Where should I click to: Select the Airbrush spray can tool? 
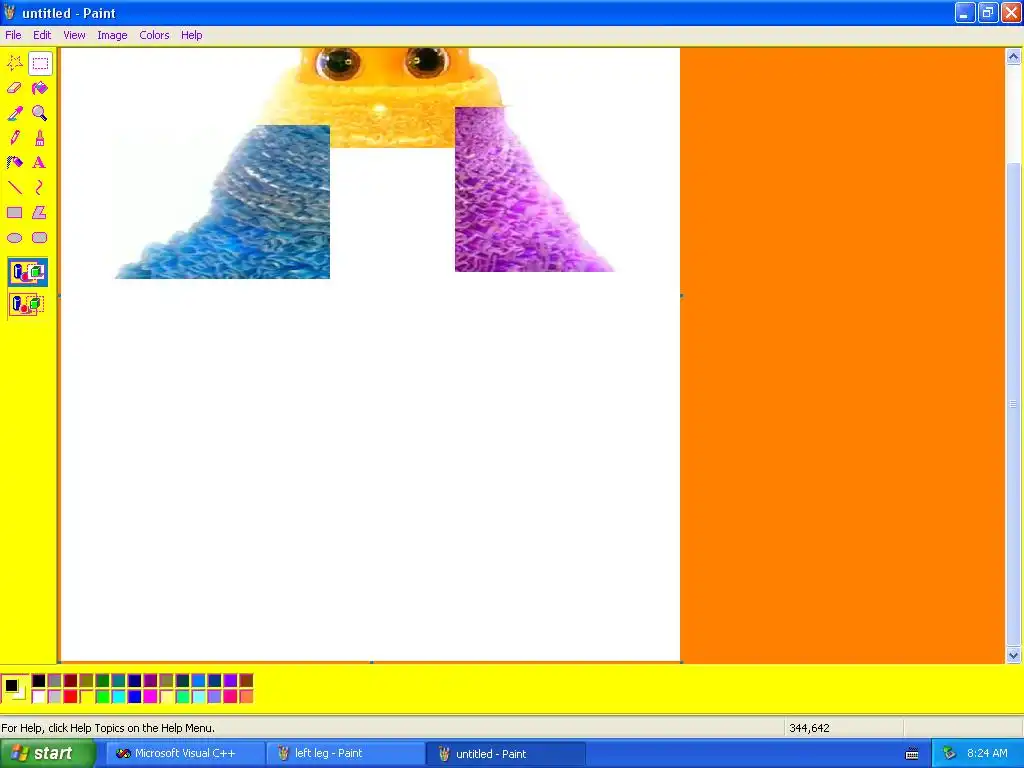pos(14,163)
